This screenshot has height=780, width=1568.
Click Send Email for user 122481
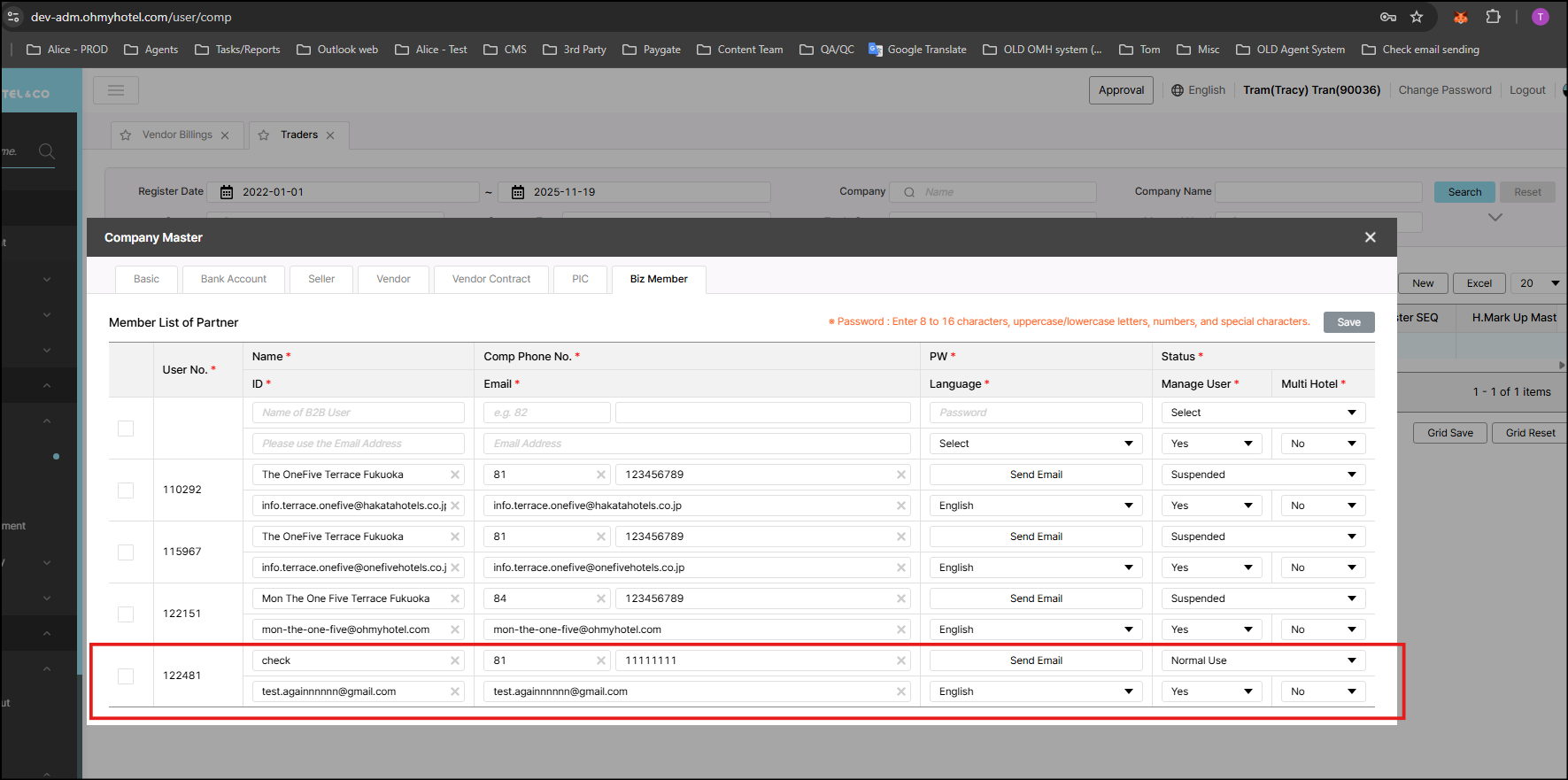[x=1035, y=660]
